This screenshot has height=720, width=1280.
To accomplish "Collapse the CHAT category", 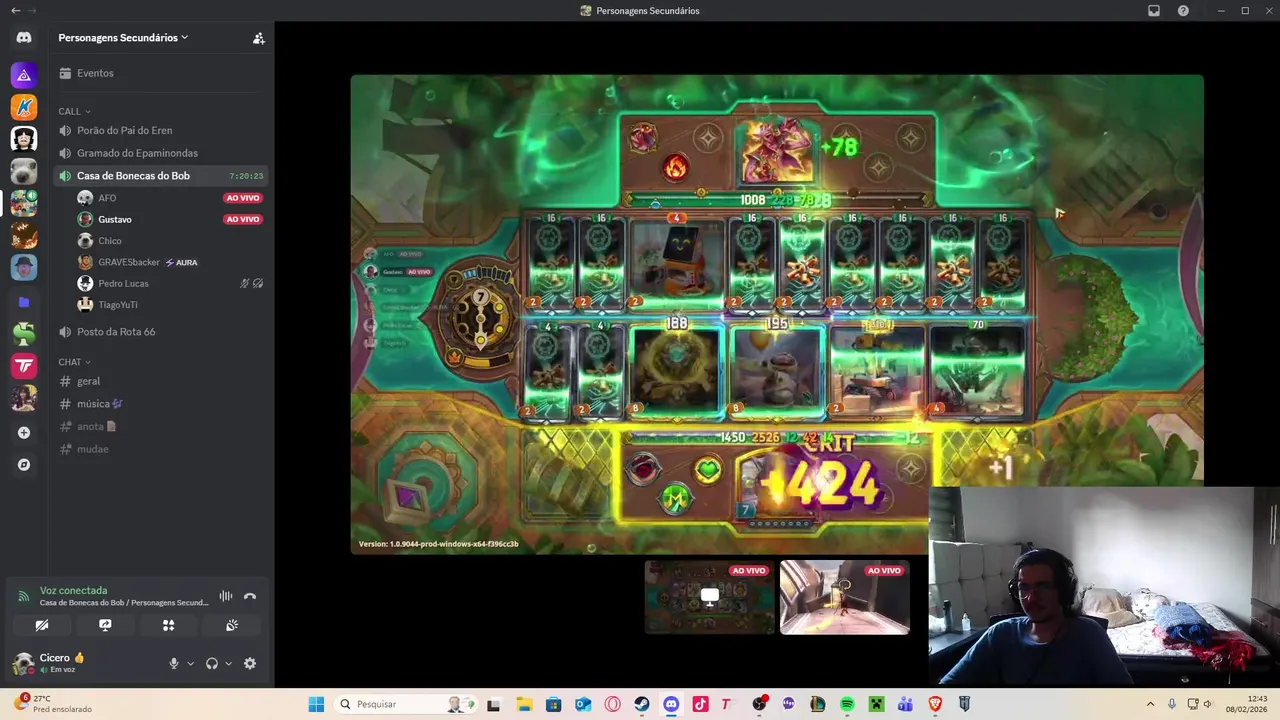I will tap(75, 362).
